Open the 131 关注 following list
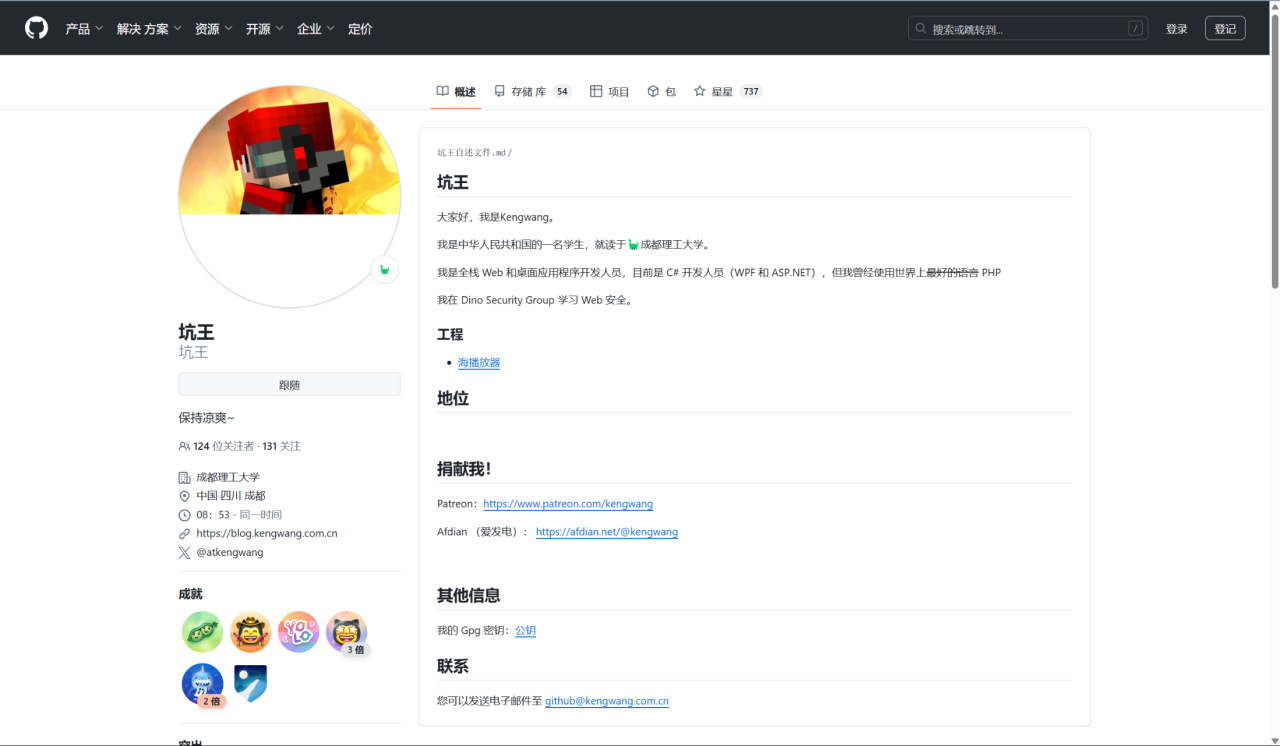The height and width of the screenshot is (746, 1280). click(282, 446)
